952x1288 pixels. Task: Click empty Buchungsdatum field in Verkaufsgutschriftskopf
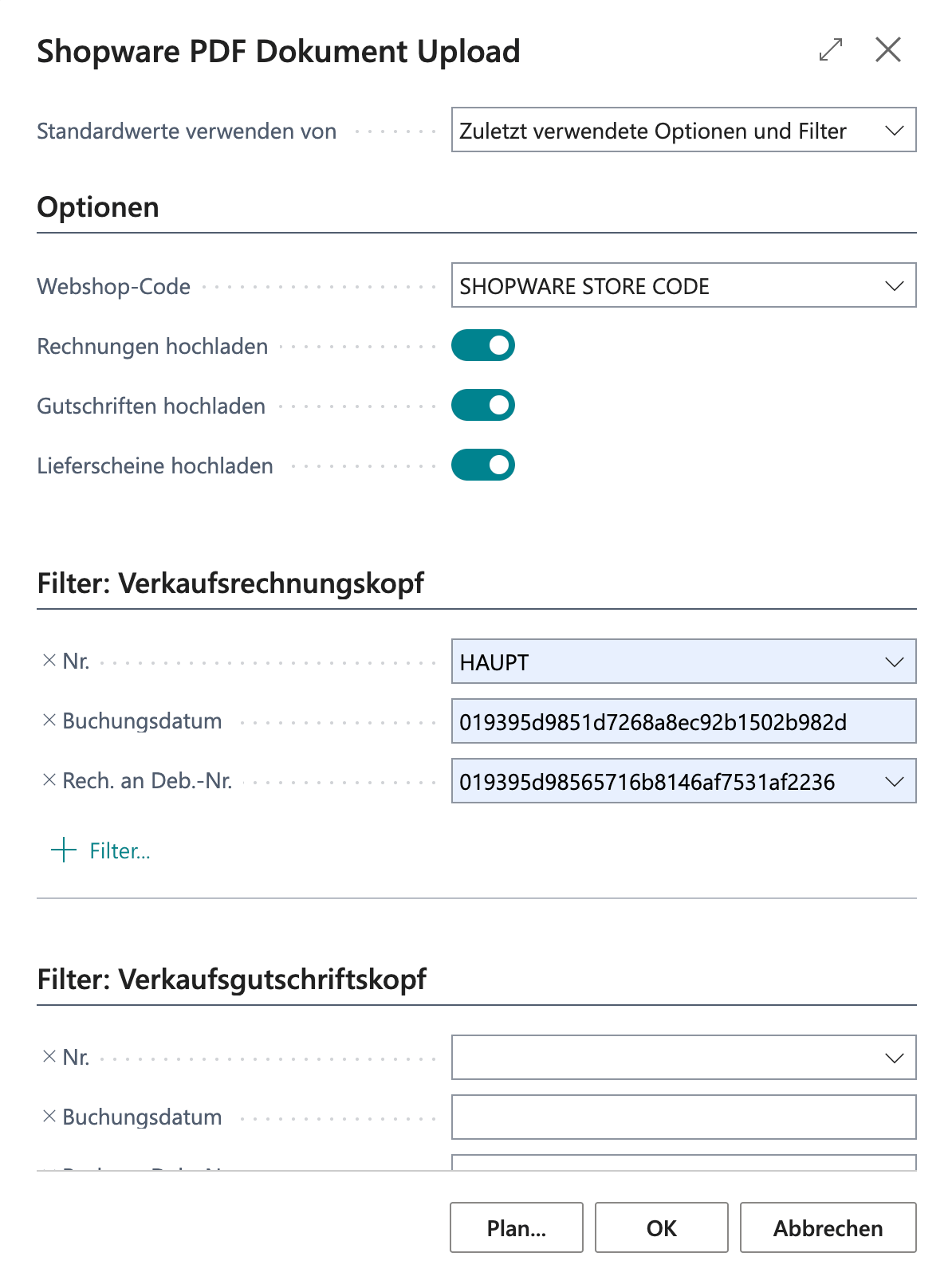coord(684,1117)
